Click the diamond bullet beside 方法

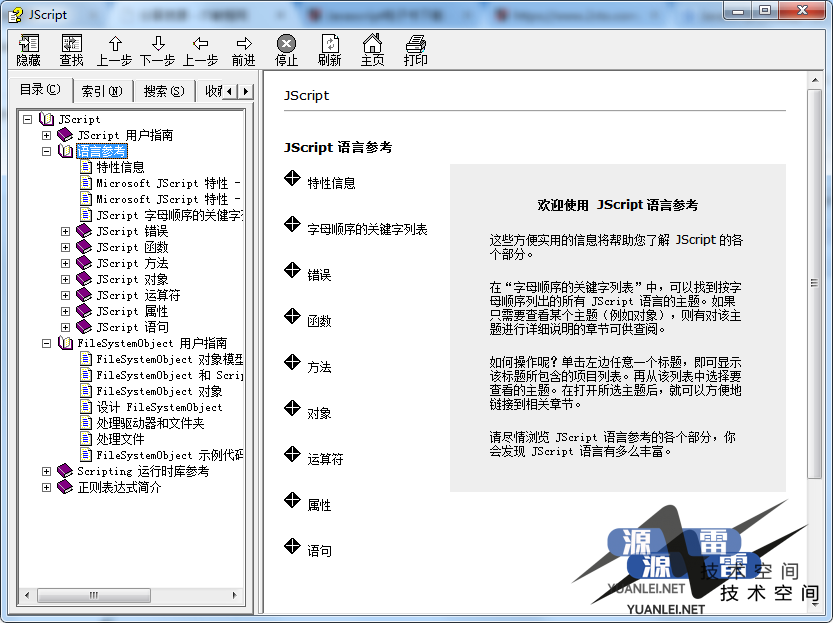click(x=292, y=363)
